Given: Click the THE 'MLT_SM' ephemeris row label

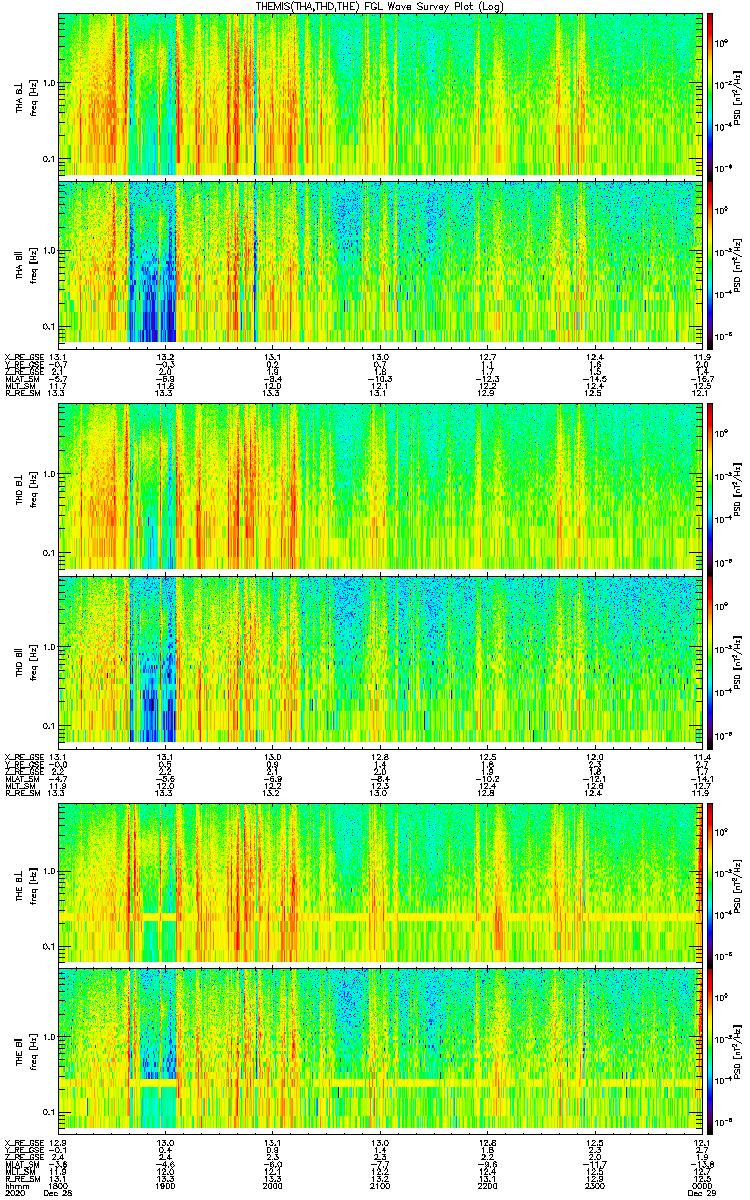Looking at the screenshot, I should 20,1170.
